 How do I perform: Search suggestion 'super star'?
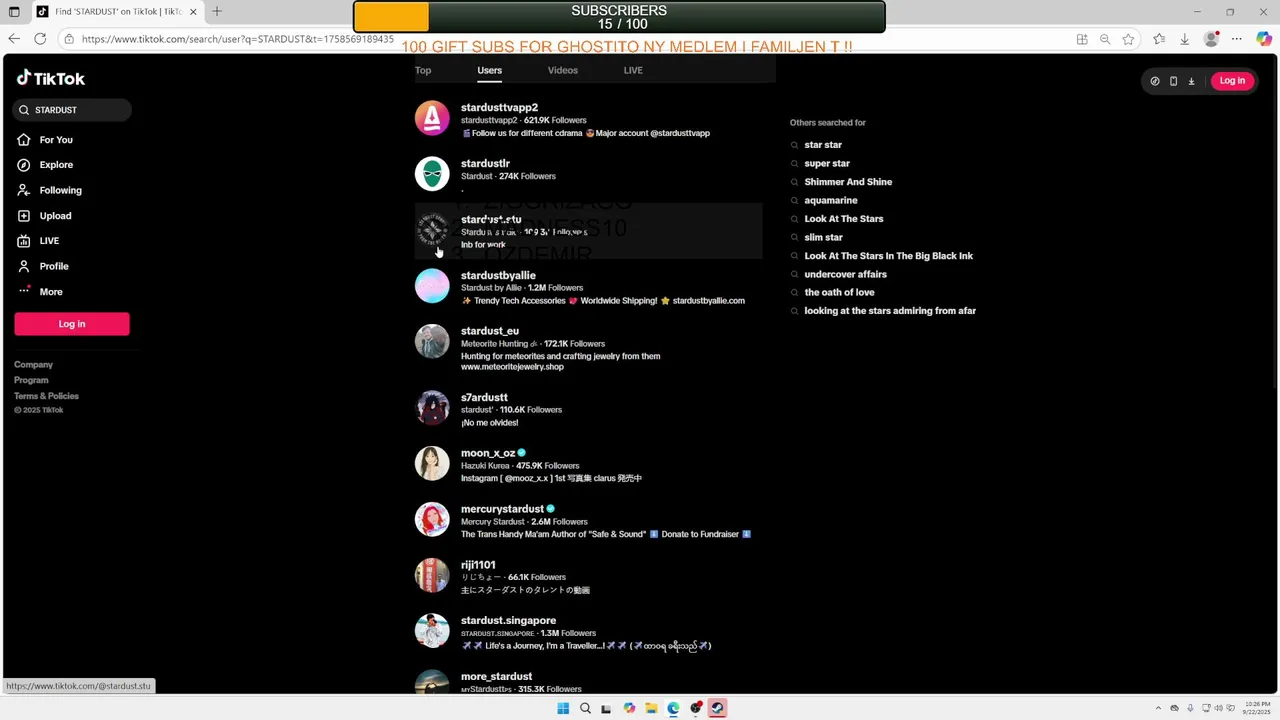(827, 163)
